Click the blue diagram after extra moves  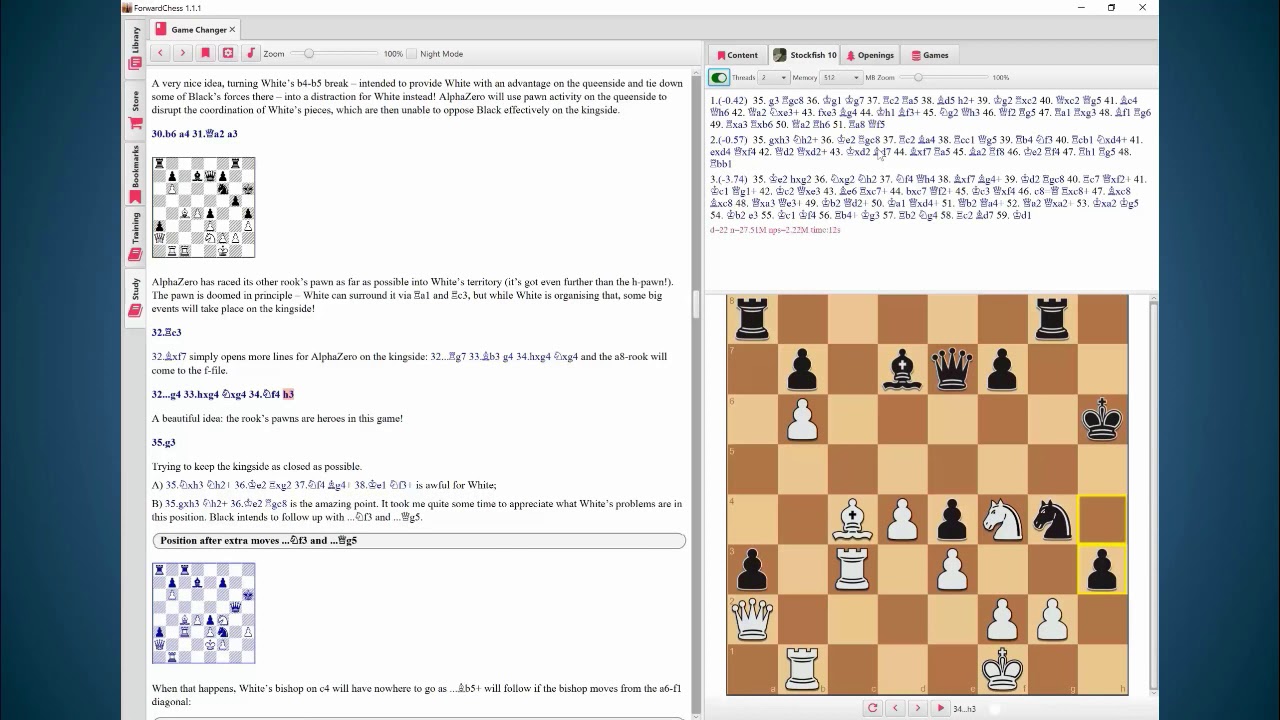pyautogui.click(x=203, y=613)
